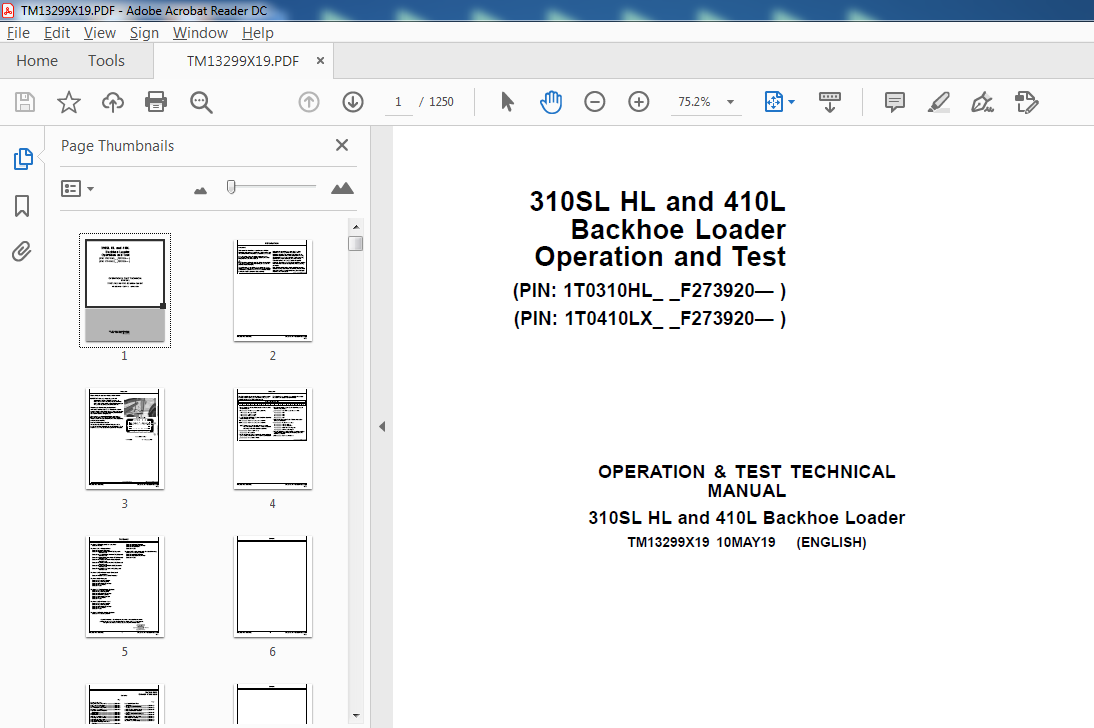Open the Sign menu

[144, 33]
